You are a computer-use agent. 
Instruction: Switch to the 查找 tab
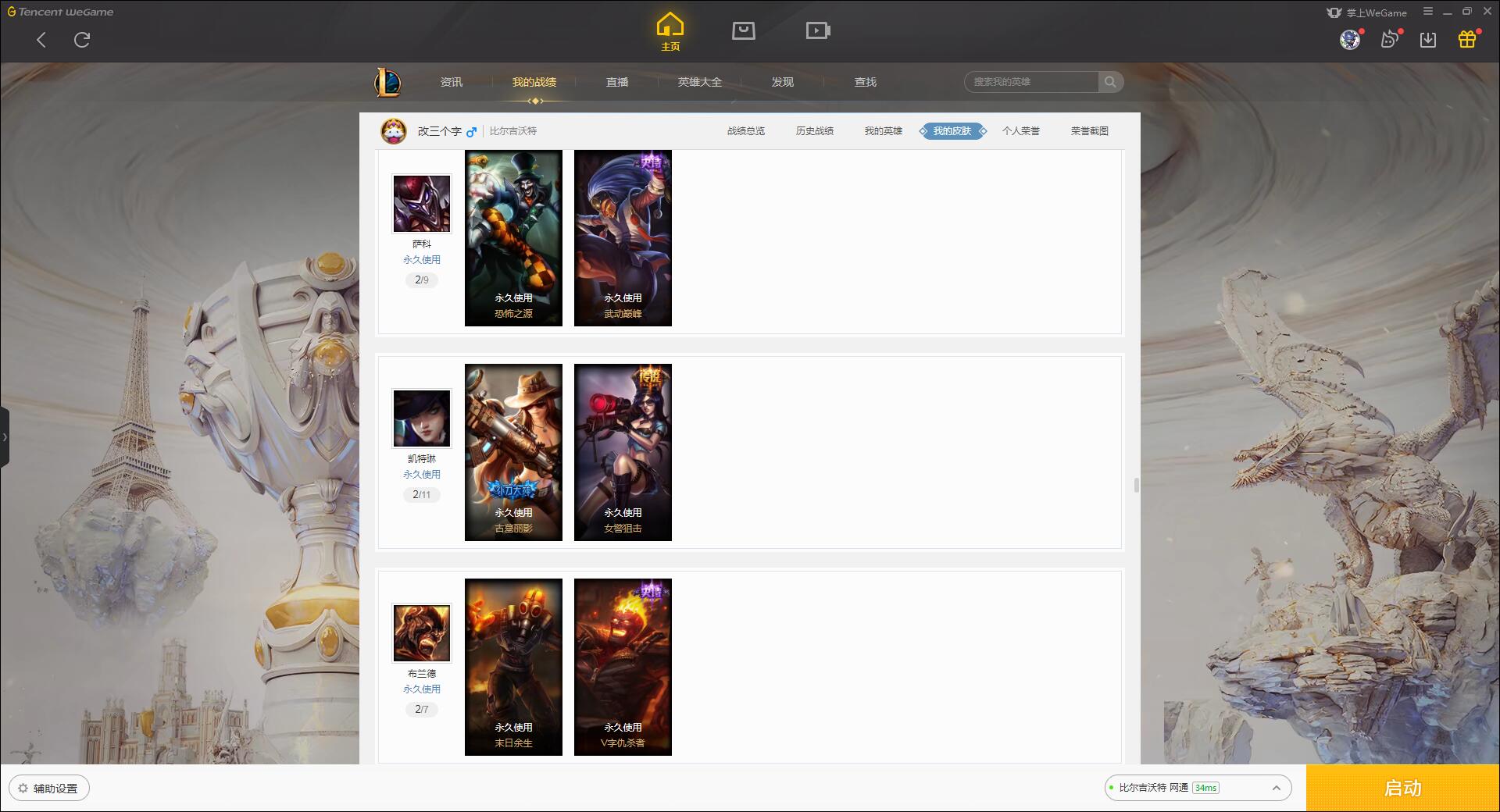click(866, 82)
